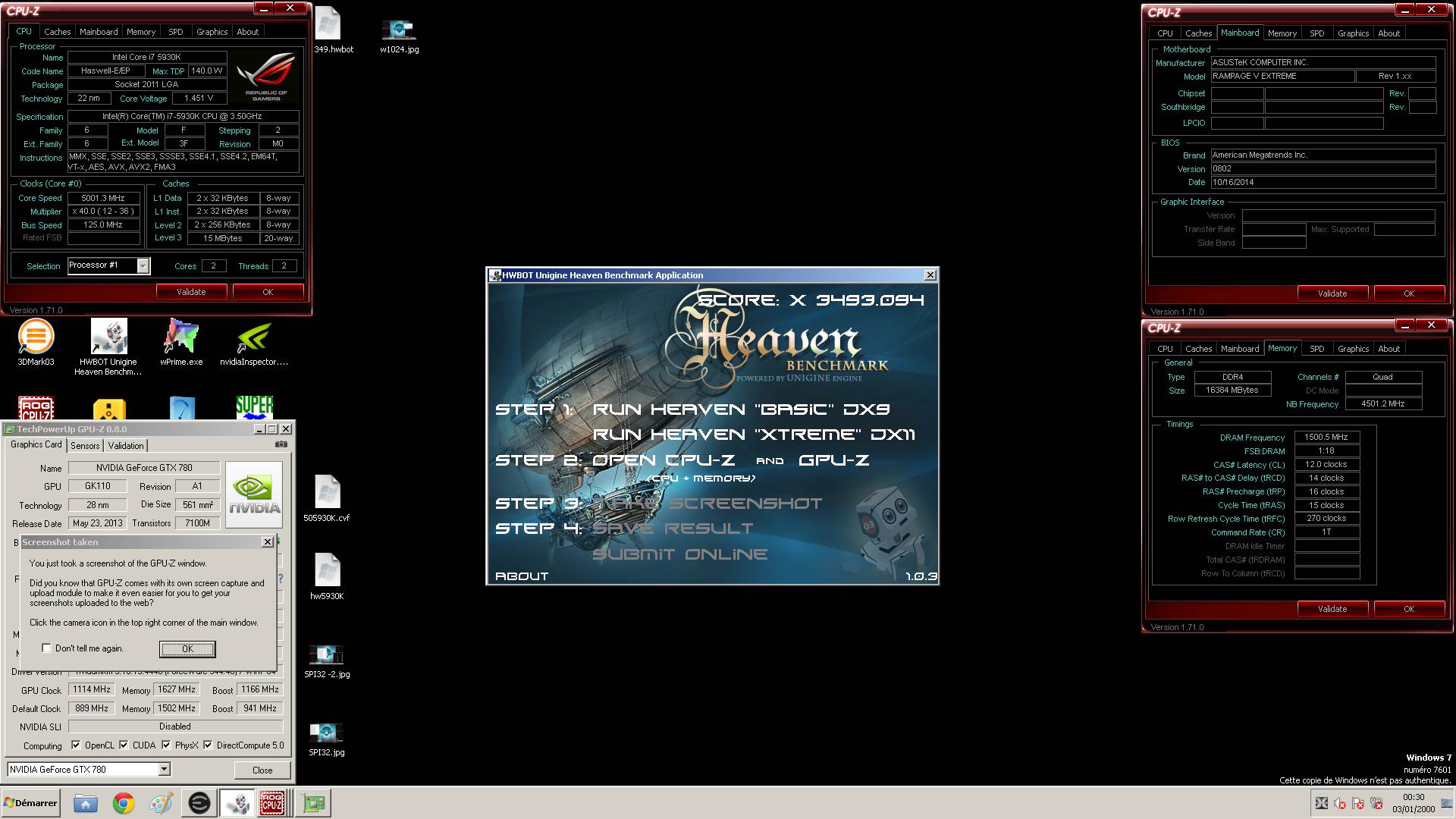Click the EVGA taskbar icon
The height and width of the screenshot is (819, 1456).
pyautogui.click(x=199, y=803)
